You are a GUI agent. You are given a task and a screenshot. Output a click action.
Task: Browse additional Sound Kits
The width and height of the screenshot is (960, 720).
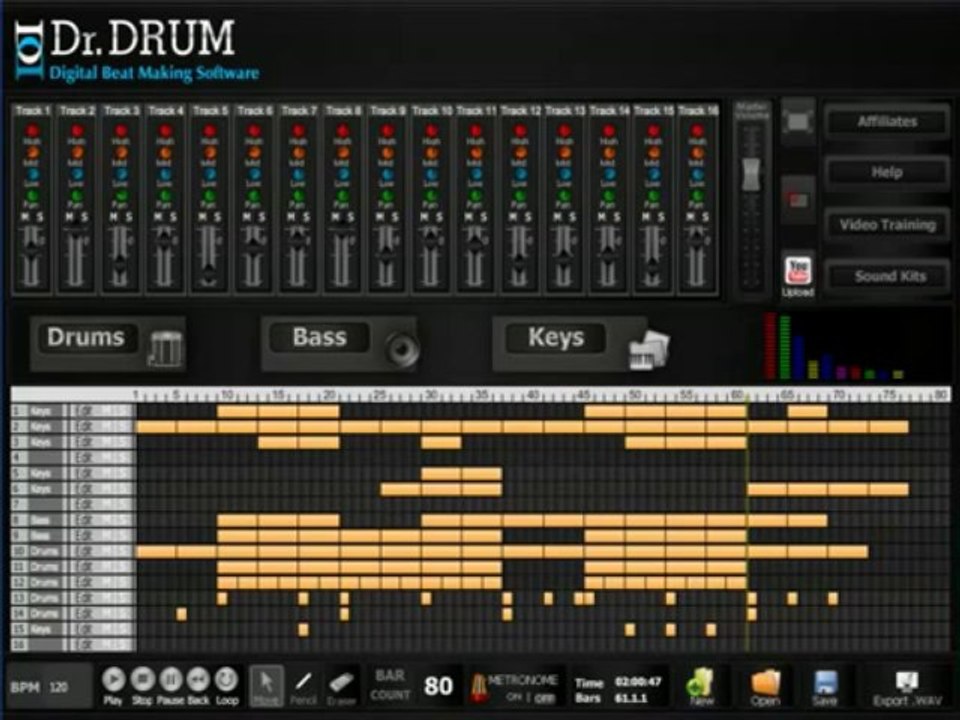point(889,276)
